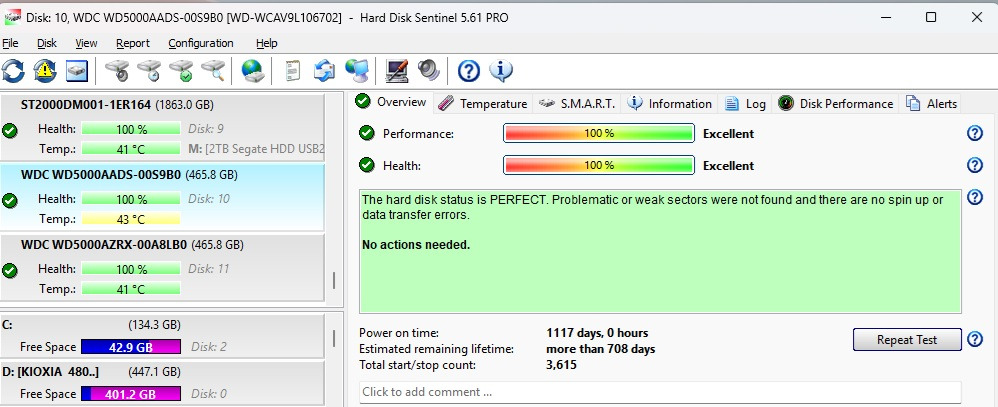Click the globe with disk toolbar icon

[252, 71]
